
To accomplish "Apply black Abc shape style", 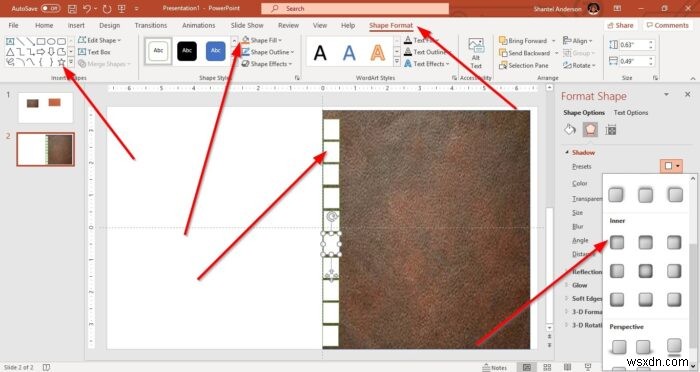I will (187, 52).
